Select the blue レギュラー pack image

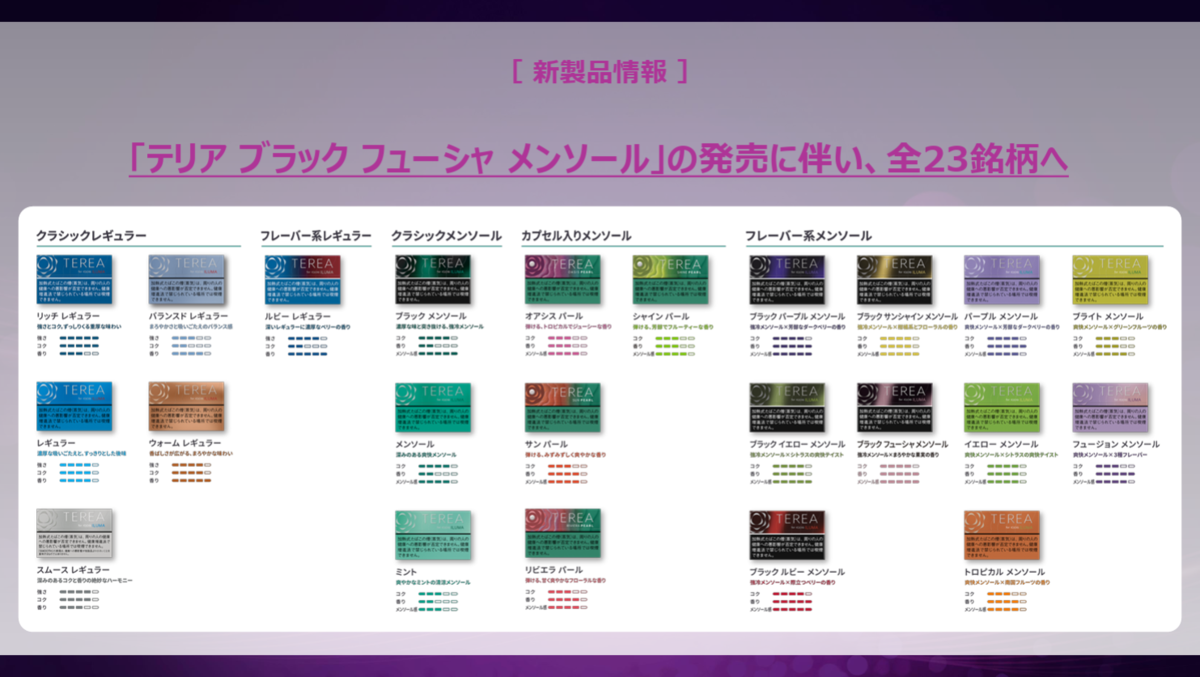click(75, 407)
